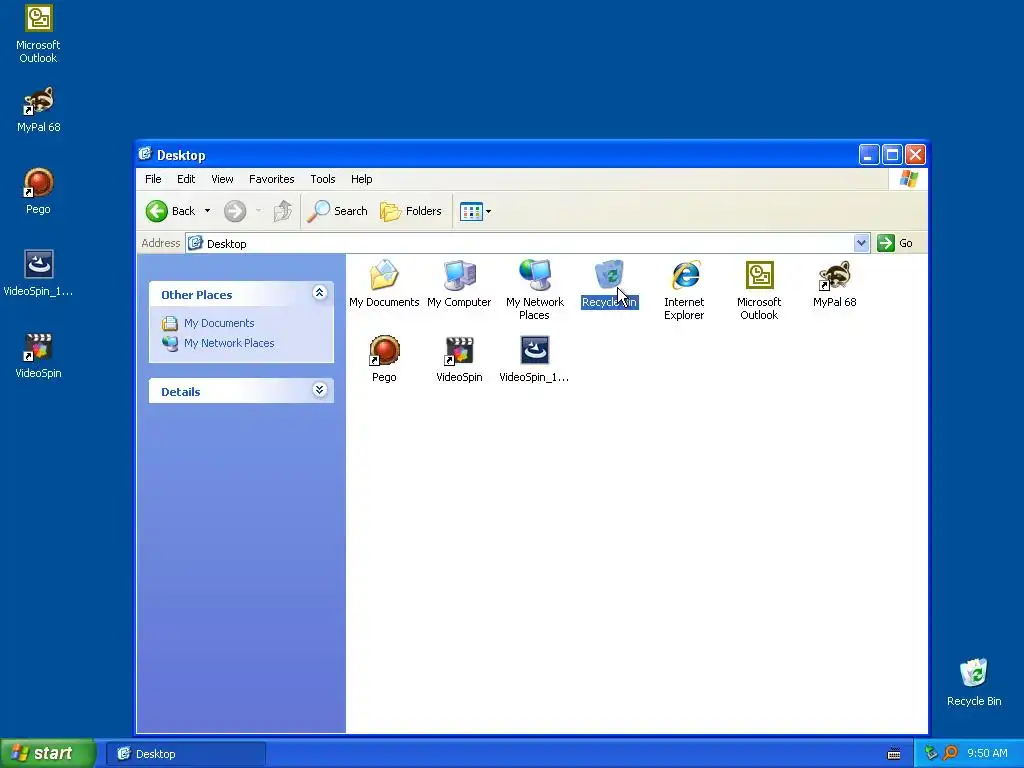
Task: Collapse the Other Places panel
Action: point(319,293)
